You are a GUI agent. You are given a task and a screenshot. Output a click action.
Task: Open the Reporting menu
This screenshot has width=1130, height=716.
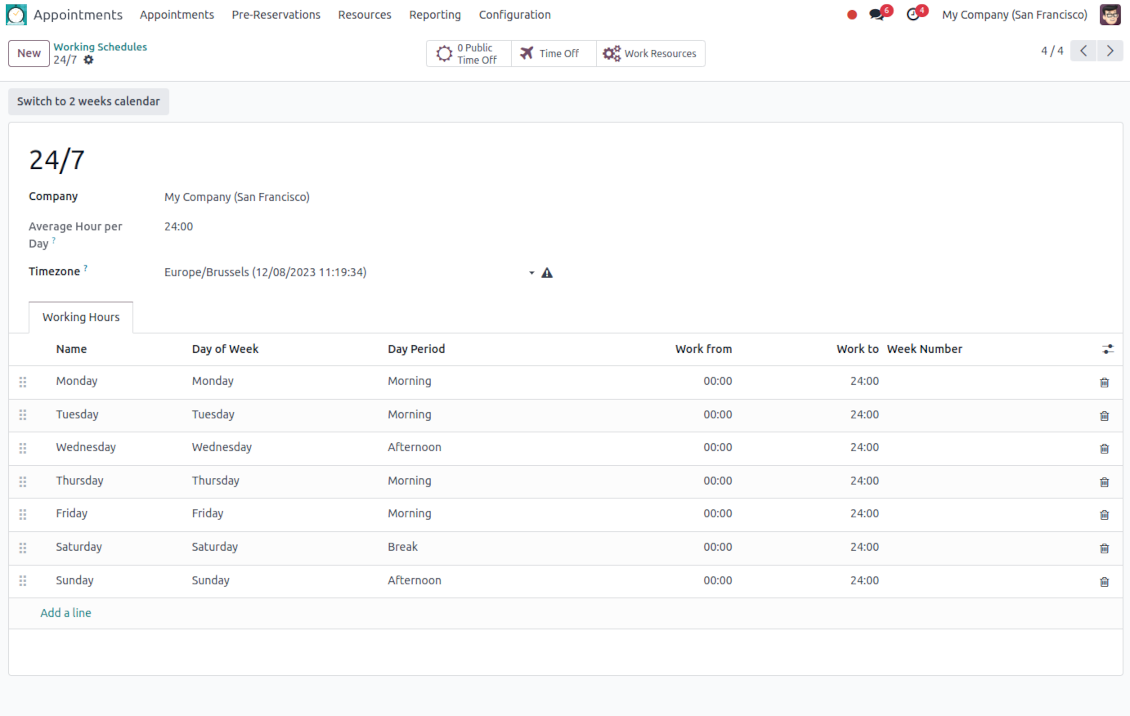pyautogui.click(x=435, y=15)
